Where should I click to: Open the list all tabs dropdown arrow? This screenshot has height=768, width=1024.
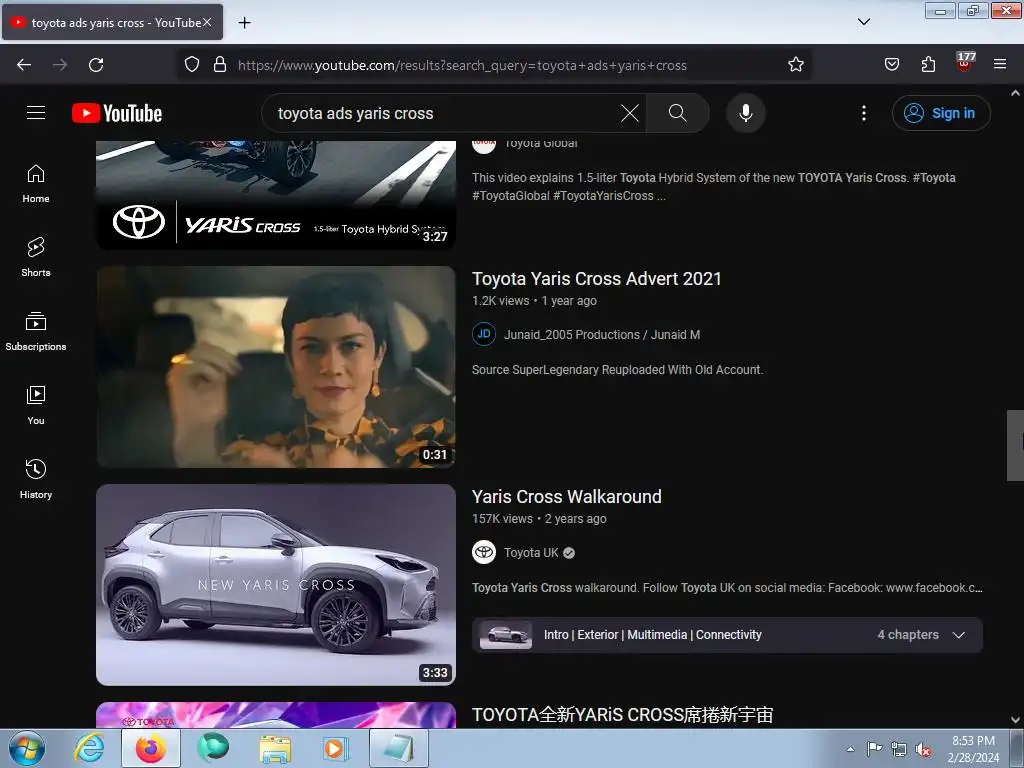(863, 22)
